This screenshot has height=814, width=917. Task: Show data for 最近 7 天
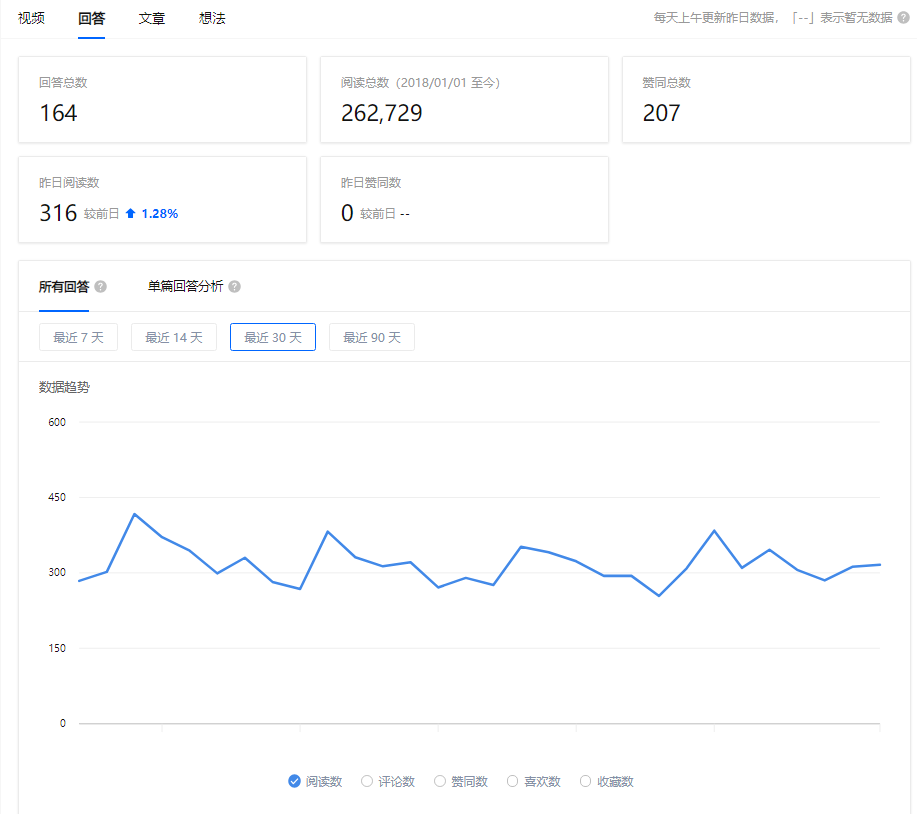click(78, 337)
